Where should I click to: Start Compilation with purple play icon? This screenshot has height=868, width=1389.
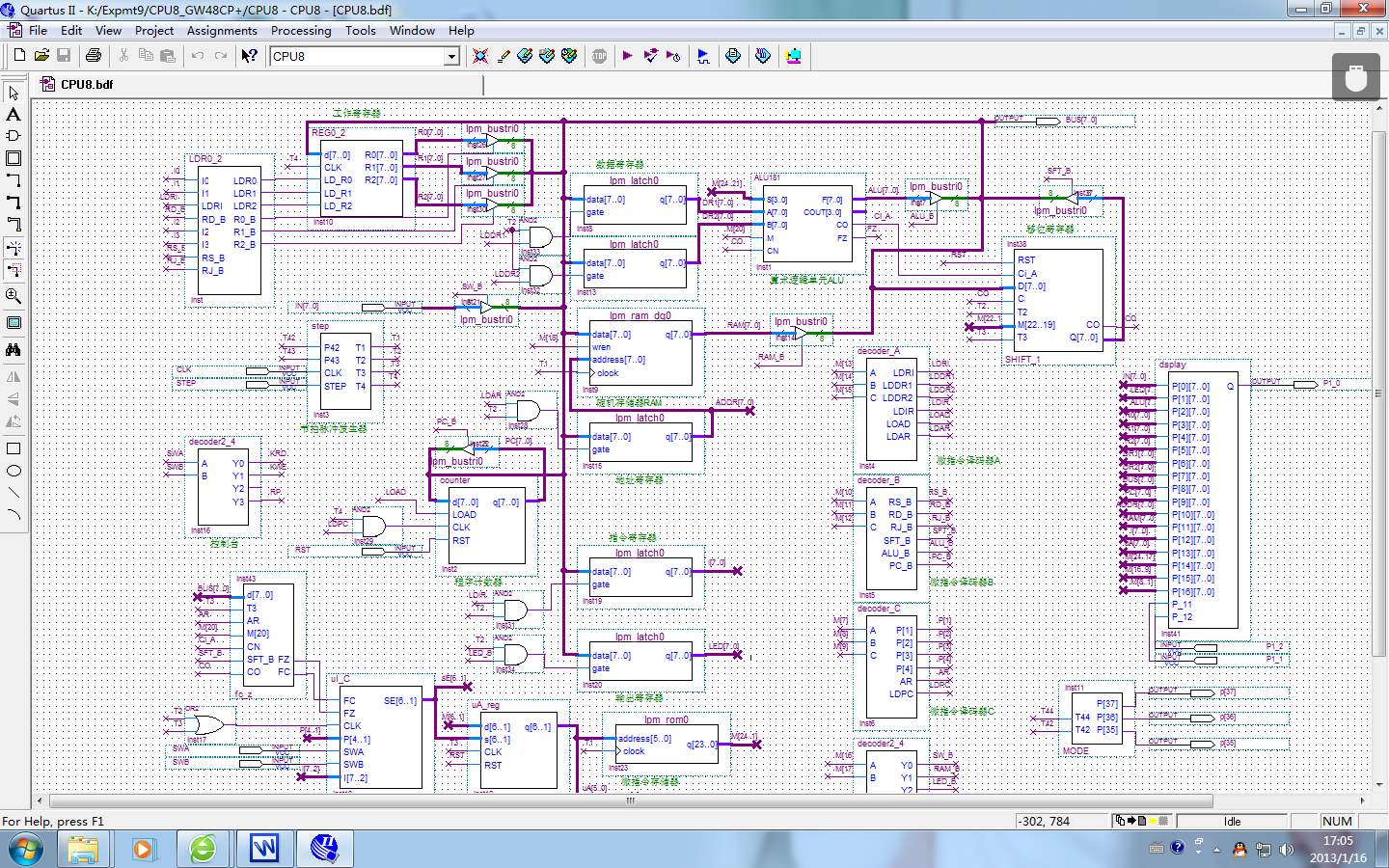point(628,56)
